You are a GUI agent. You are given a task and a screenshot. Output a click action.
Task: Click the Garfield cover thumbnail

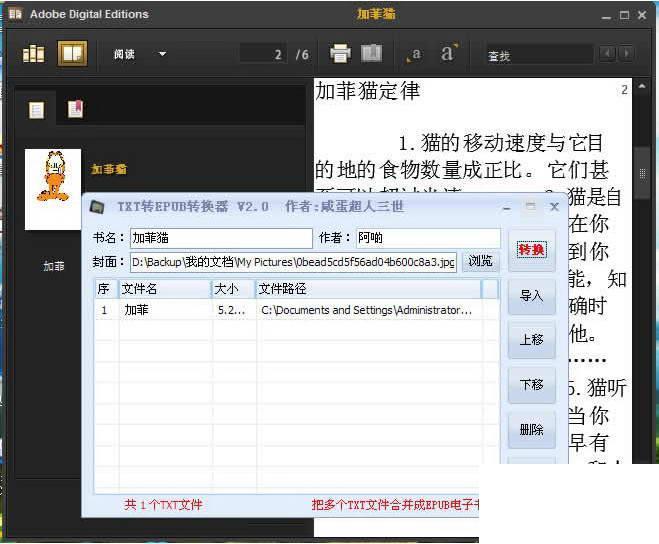[x=53, y=189]
